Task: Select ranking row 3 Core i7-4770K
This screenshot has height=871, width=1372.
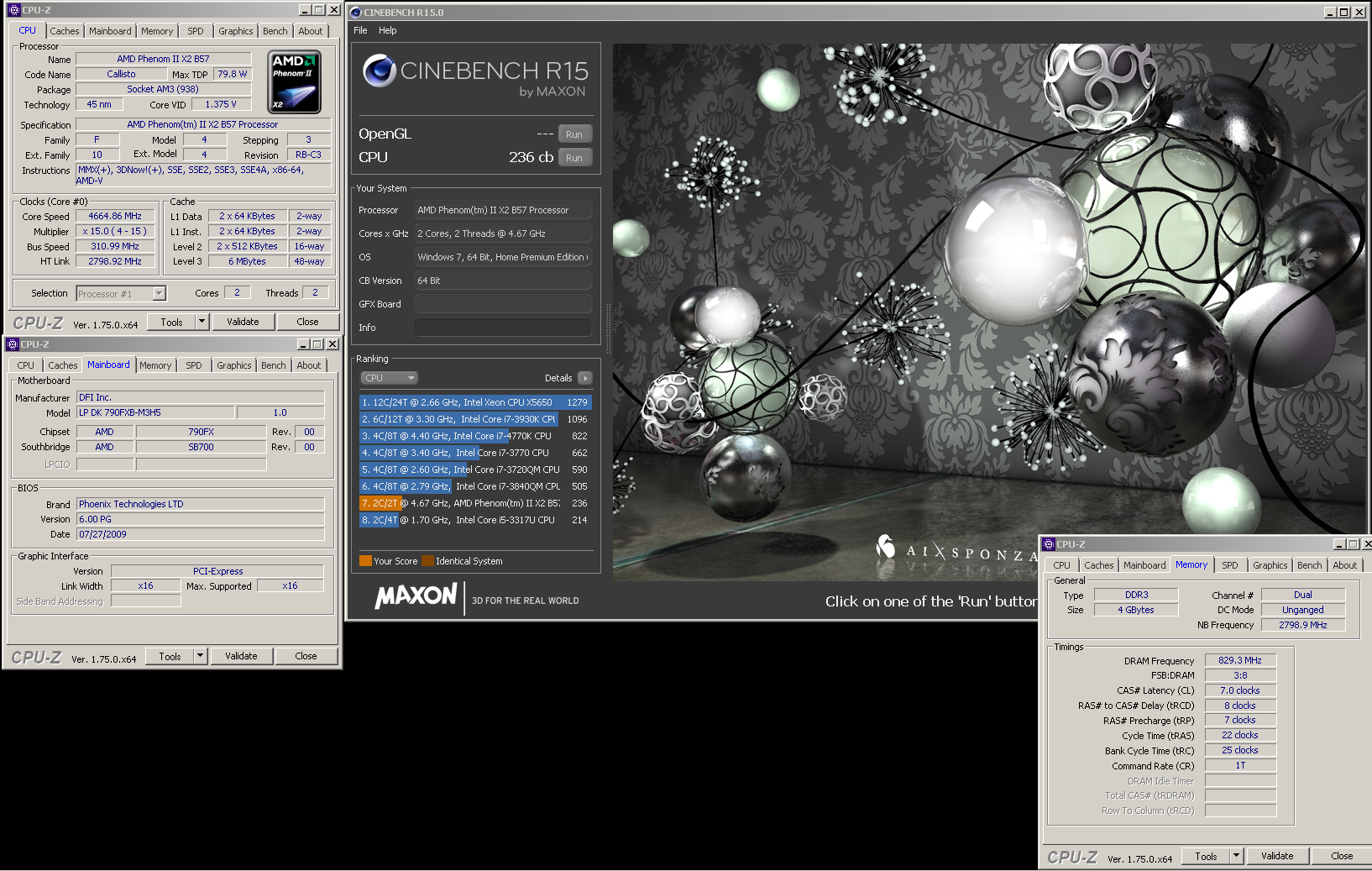Action: 475,436
